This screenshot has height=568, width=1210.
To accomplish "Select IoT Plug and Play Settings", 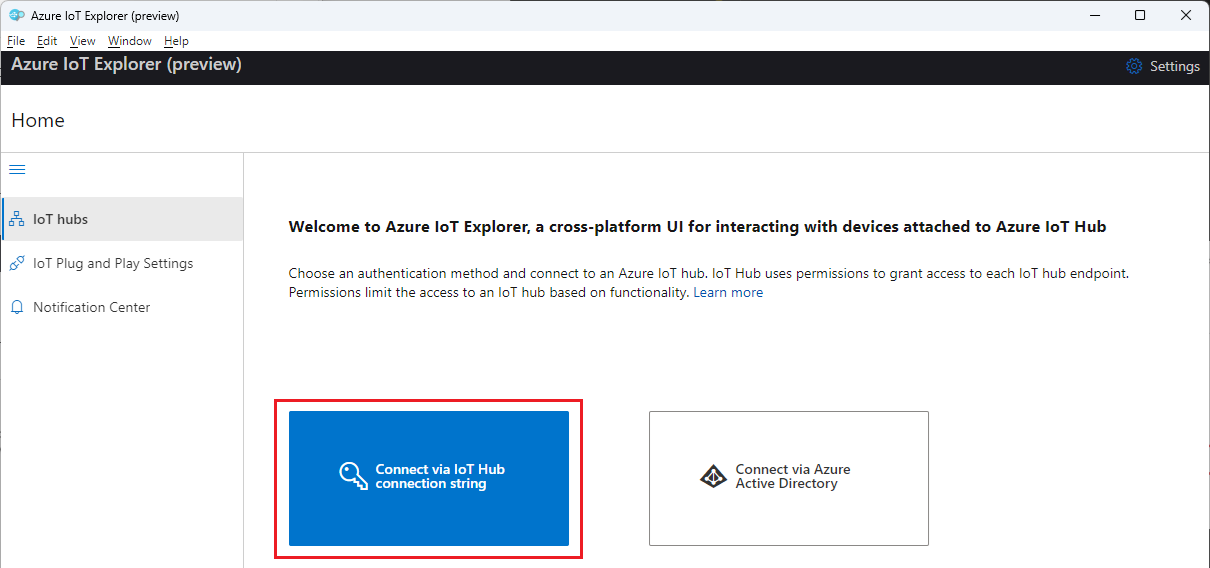I will click(x=113, y=263).
